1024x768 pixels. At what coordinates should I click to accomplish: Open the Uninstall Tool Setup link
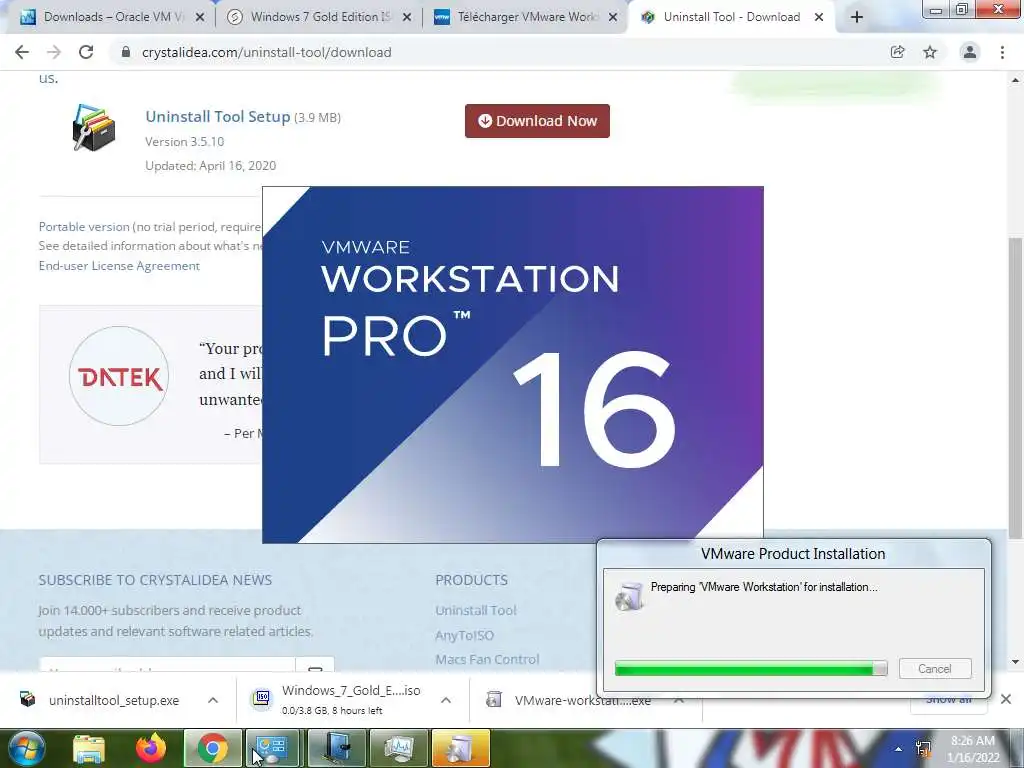coord(217,116)
